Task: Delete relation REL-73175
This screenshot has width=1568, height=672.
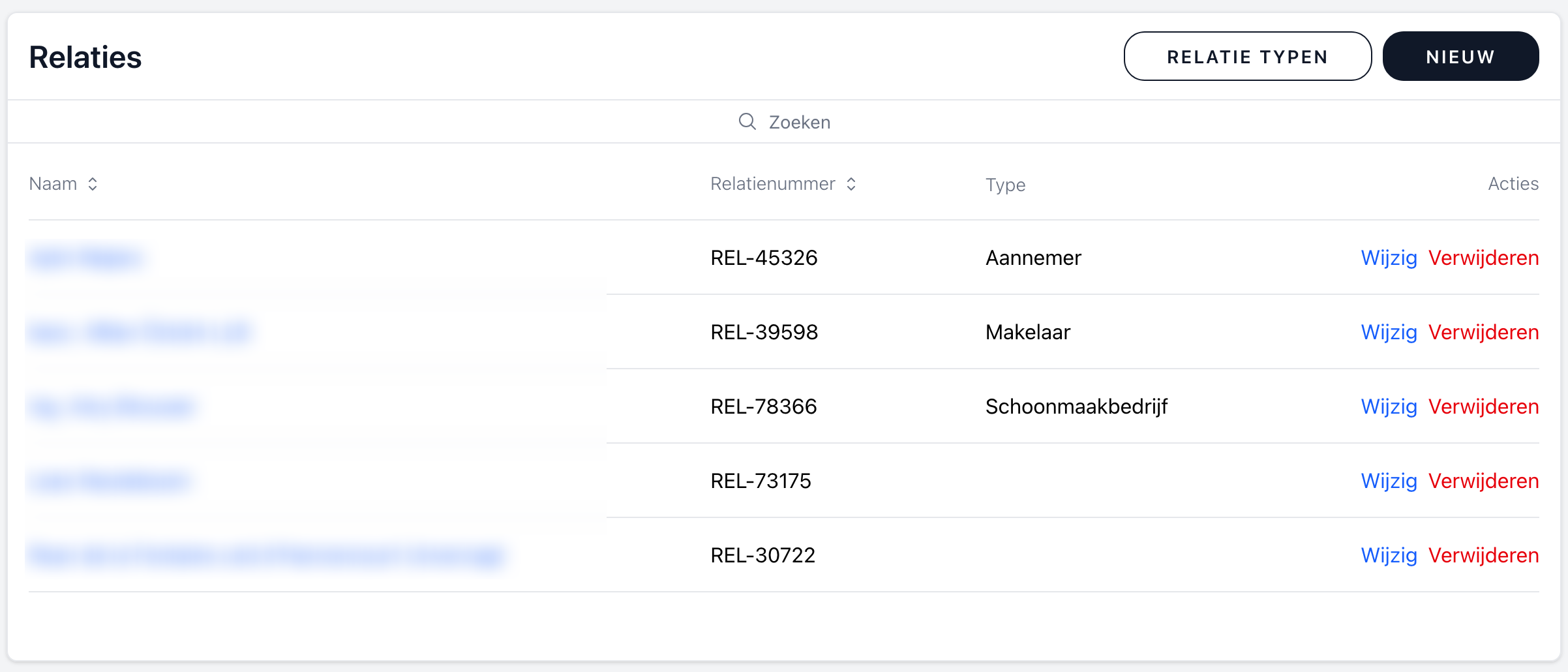Action: [x=1483, y=481]
